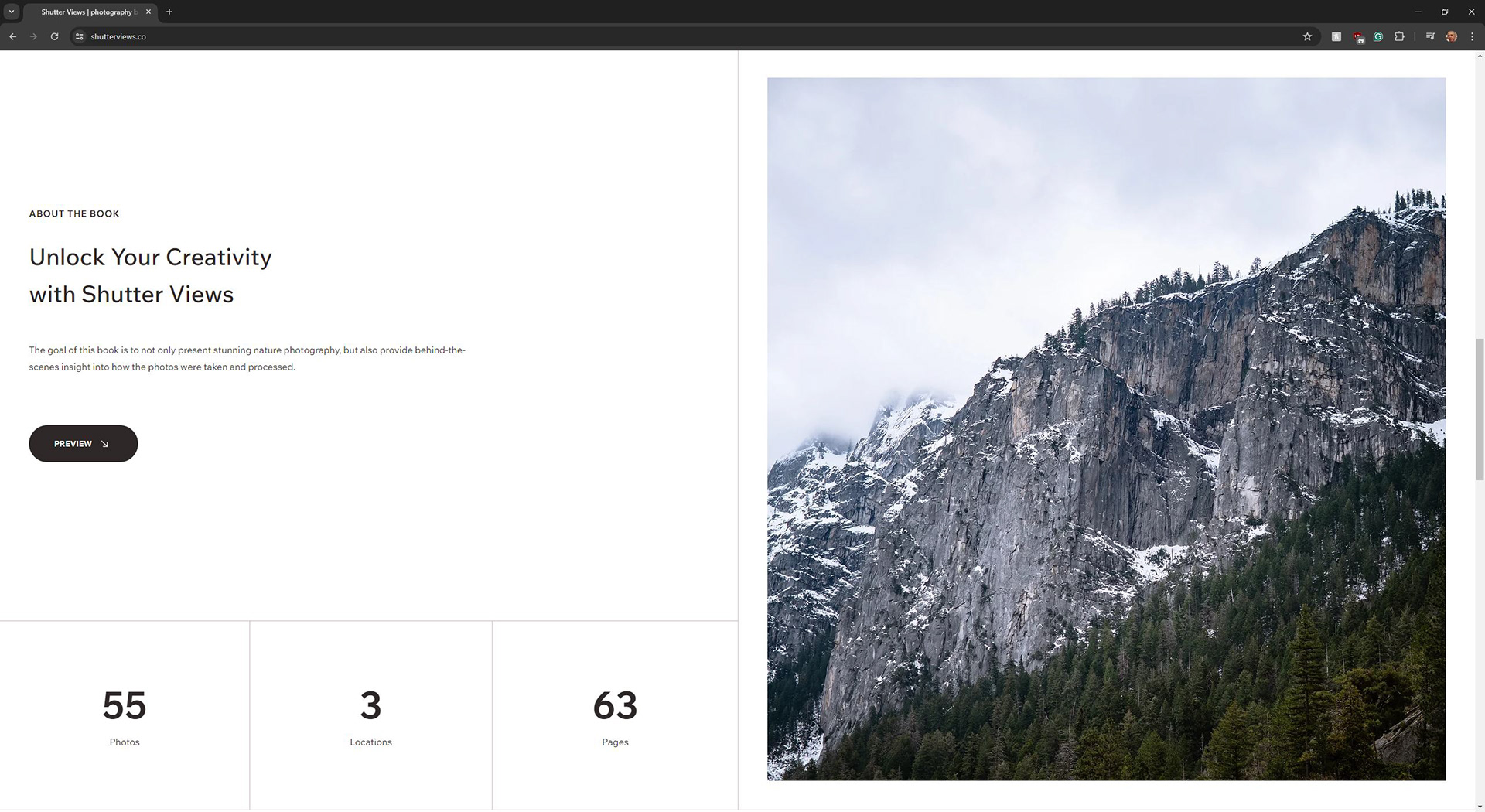Open the Chrome three-dot menu
1485x812 pixels.
click(1472, 36)
